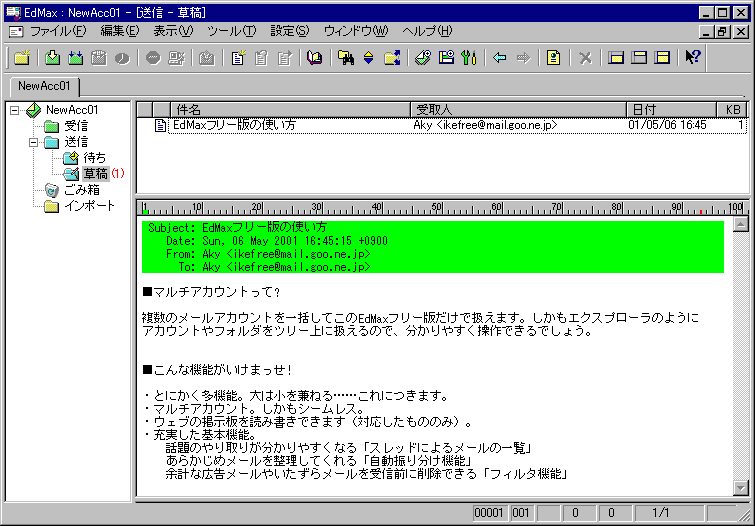Click the gray X delete icon

pyautogui.click(x=585, y=58)
